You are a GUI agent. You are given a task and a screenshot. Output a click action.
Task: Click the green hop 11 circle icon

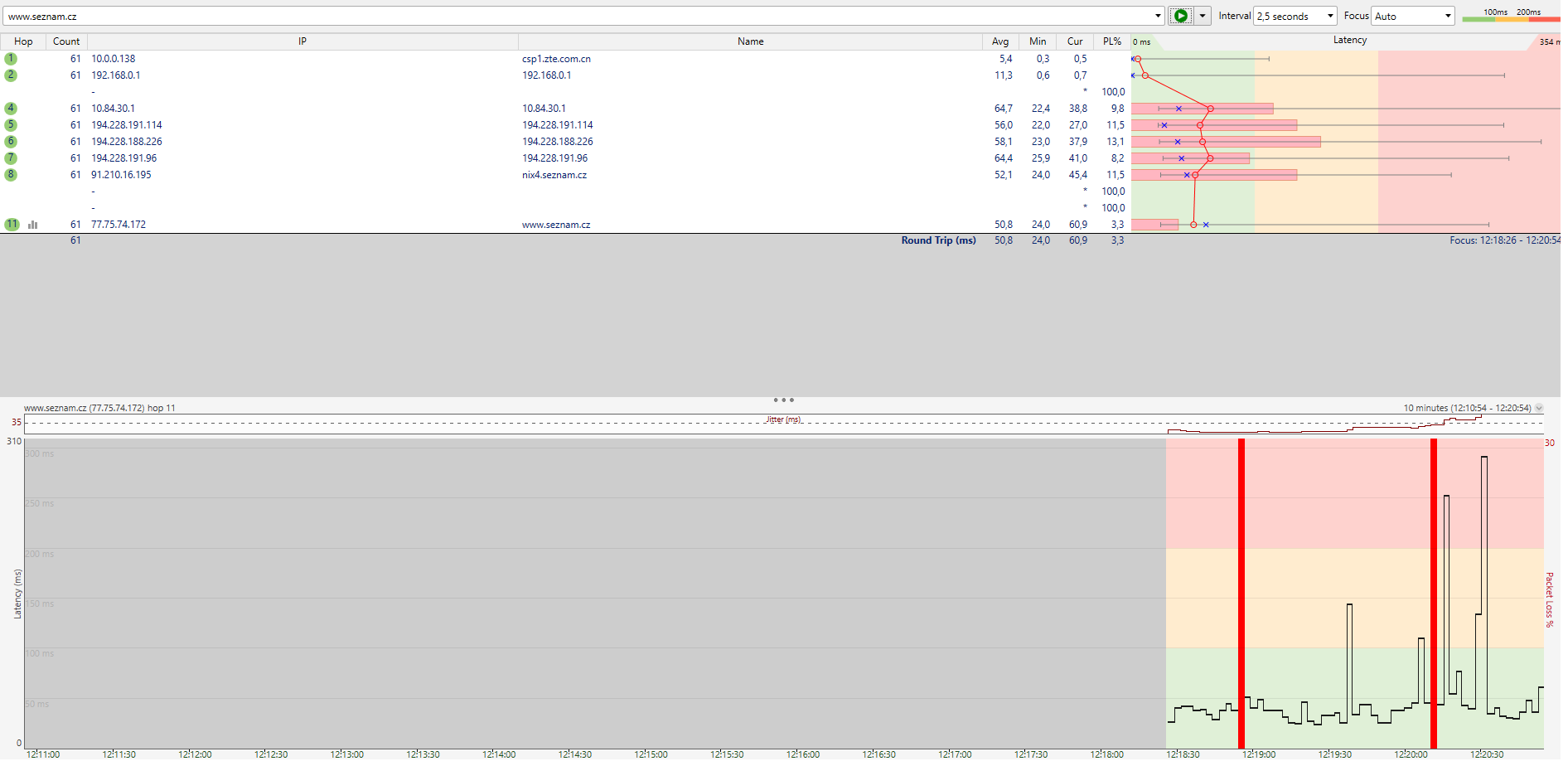(12, 225)
